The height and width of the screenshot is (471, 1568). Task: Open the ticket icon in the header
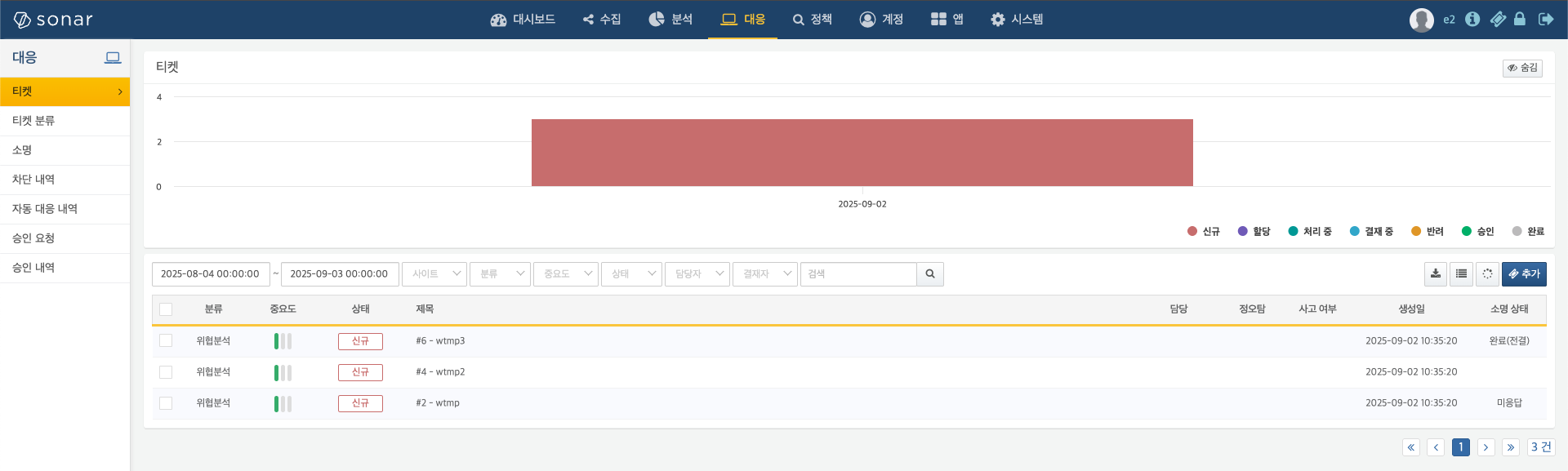click(1498, 19)
